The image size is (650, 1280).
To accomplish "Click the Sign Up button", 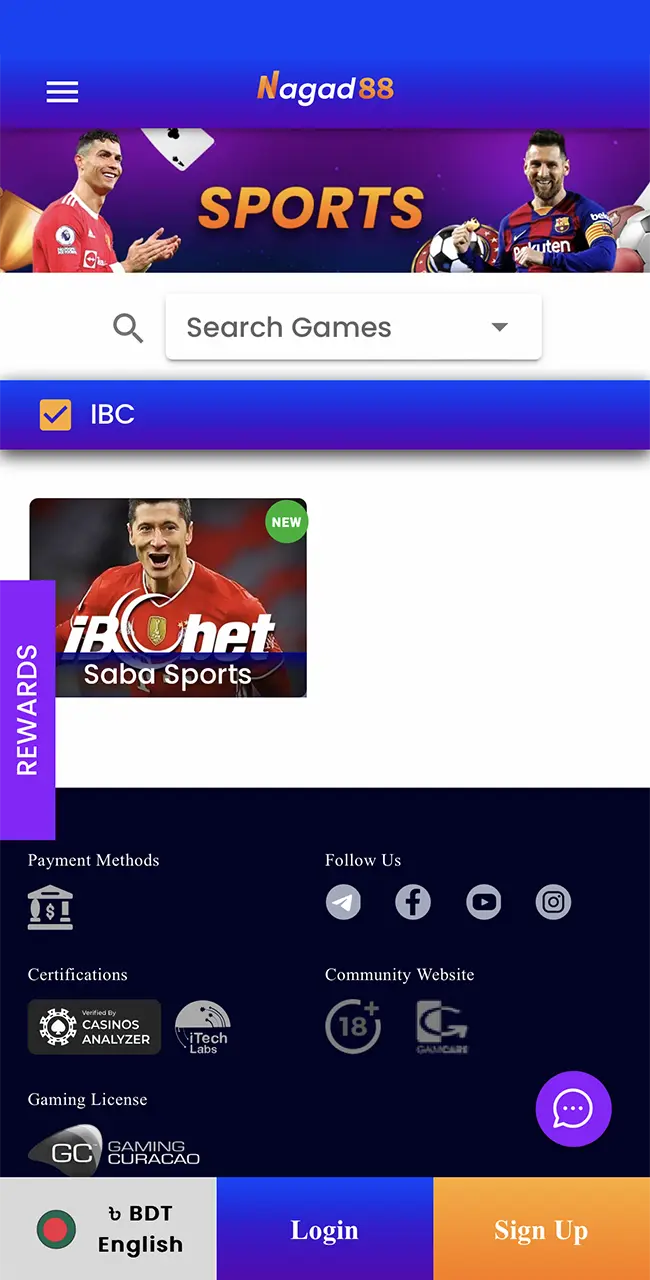I will 541,1229.
